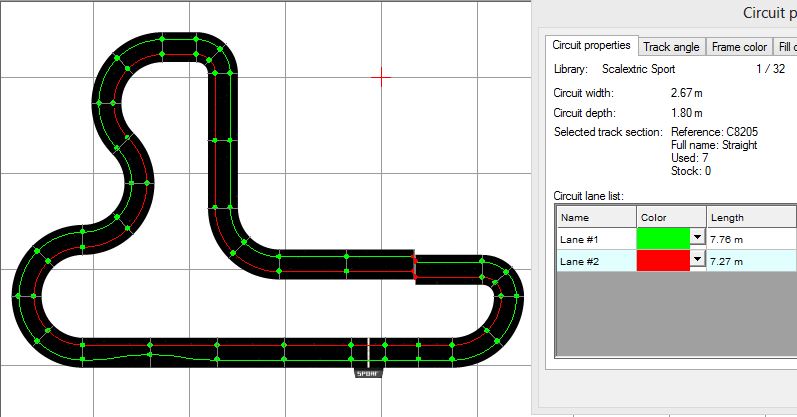This screenshot has height=417, width=797.
Task: Click the Name column header
Action: point(595,217)
